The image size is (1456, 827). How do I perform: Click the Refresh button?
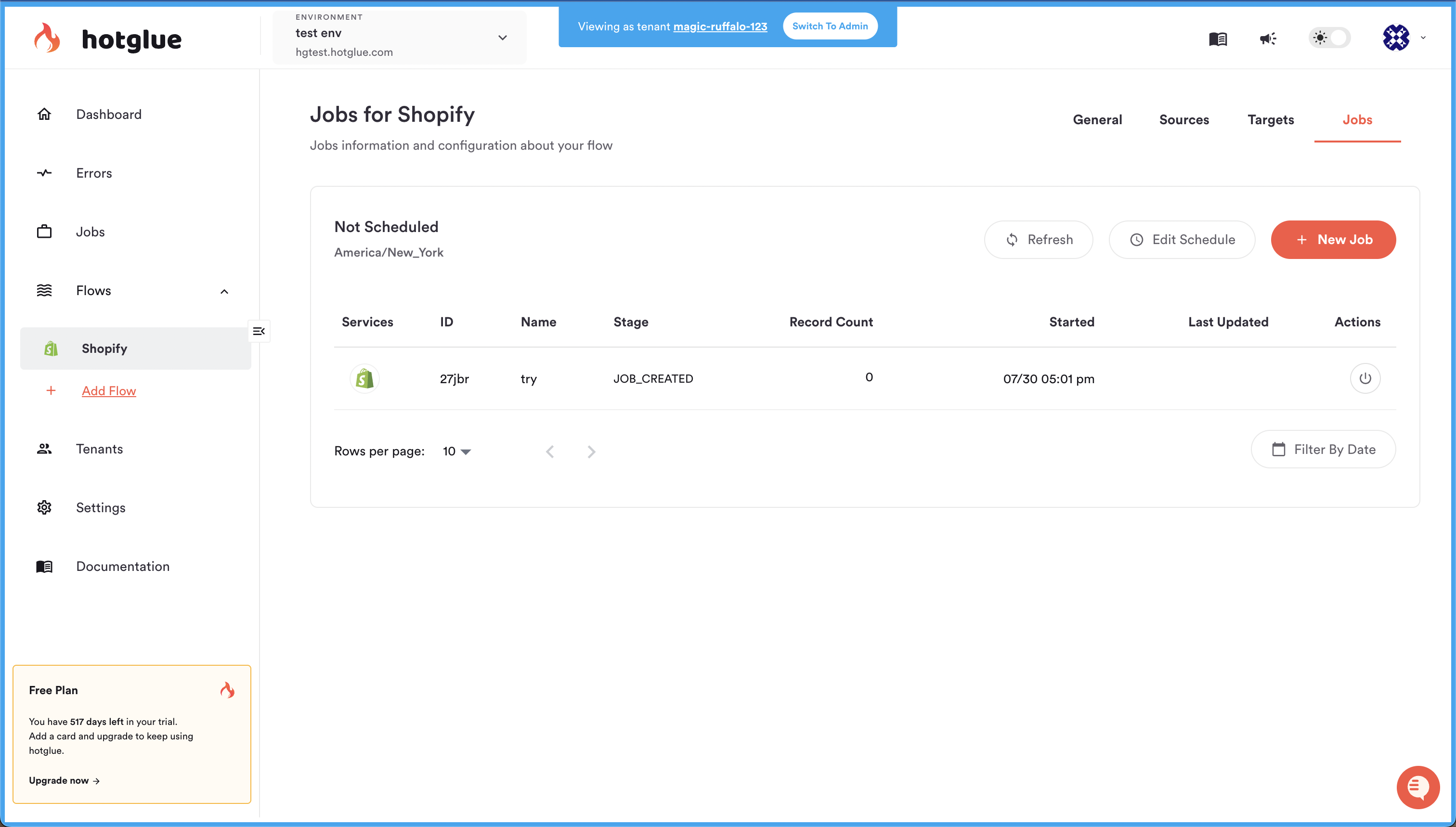pyautogui.click(x=1039, y=240)
